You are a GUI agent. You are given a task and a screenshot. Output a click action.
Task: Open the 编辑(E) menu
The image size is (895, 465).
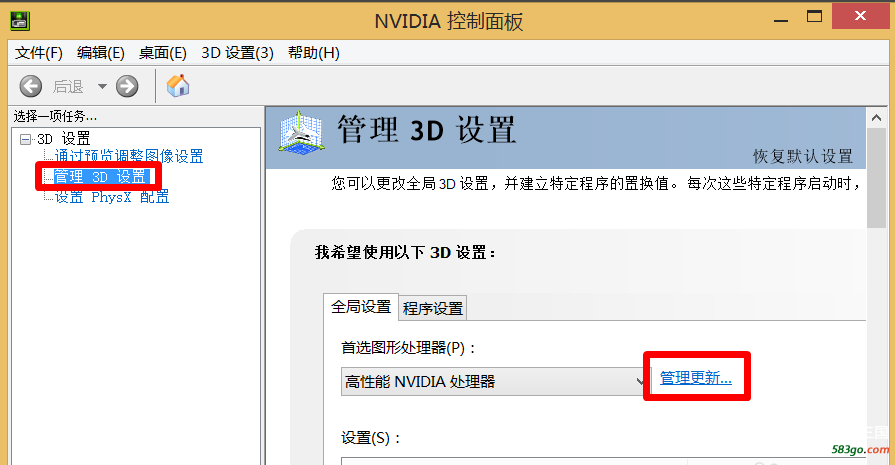(100, 53)
